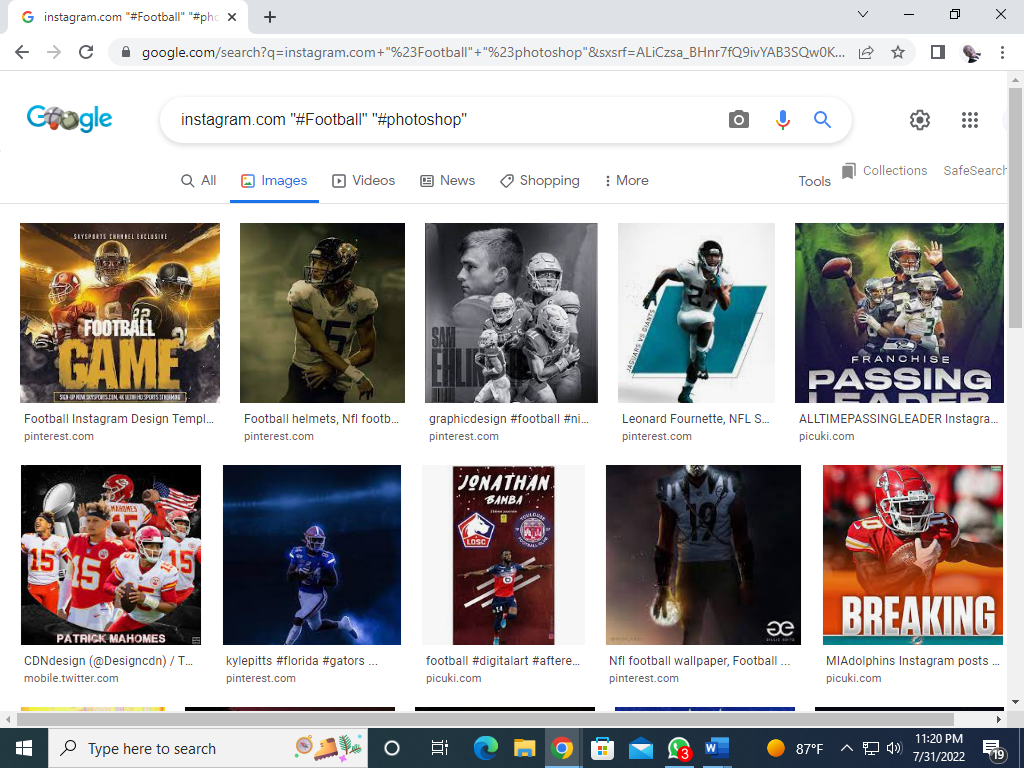The height and width of the screenshot is (768, 1024).
Task: Open Google quick settings gear
Action: tap(920, 120)
